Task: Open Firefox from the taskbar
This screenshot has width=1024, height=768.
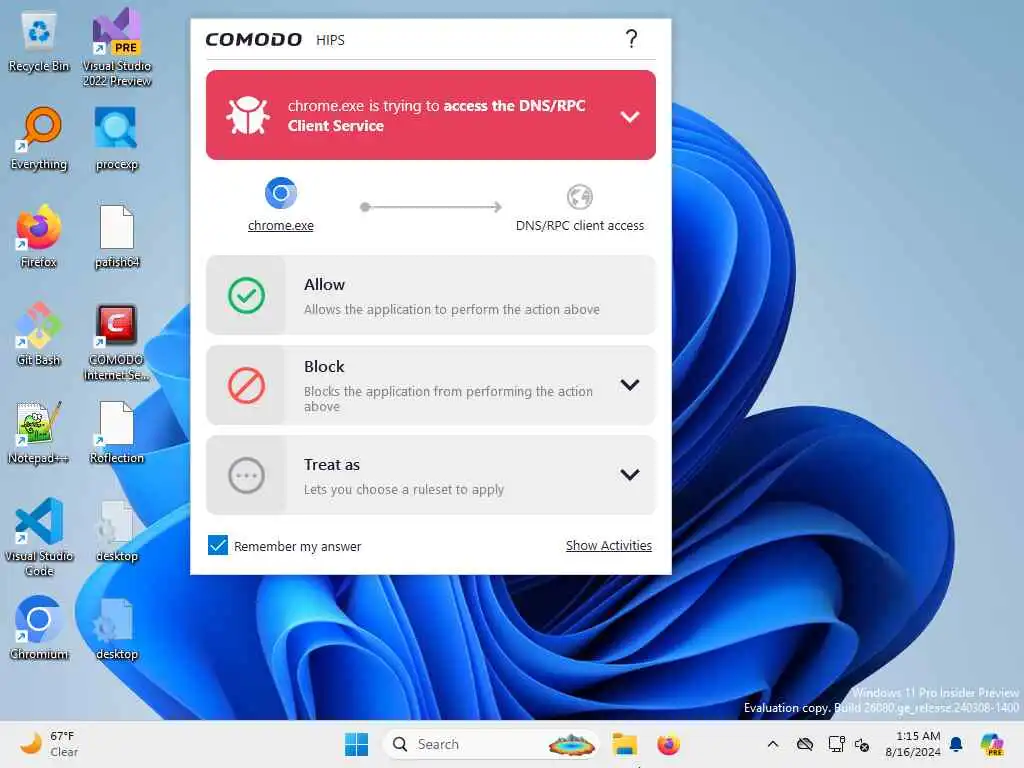Action: [668, 744]
